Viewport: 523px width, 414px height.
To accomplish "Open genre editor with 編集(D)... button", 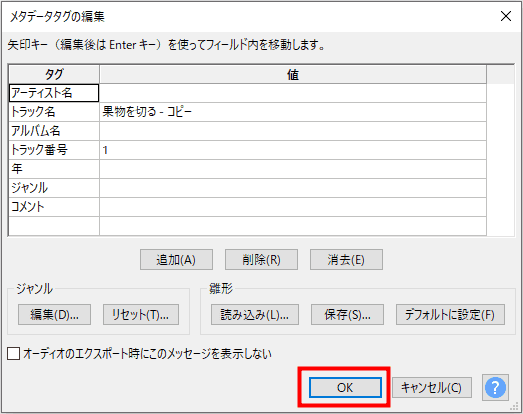I will pyautogui.click(x=54, y=314).
